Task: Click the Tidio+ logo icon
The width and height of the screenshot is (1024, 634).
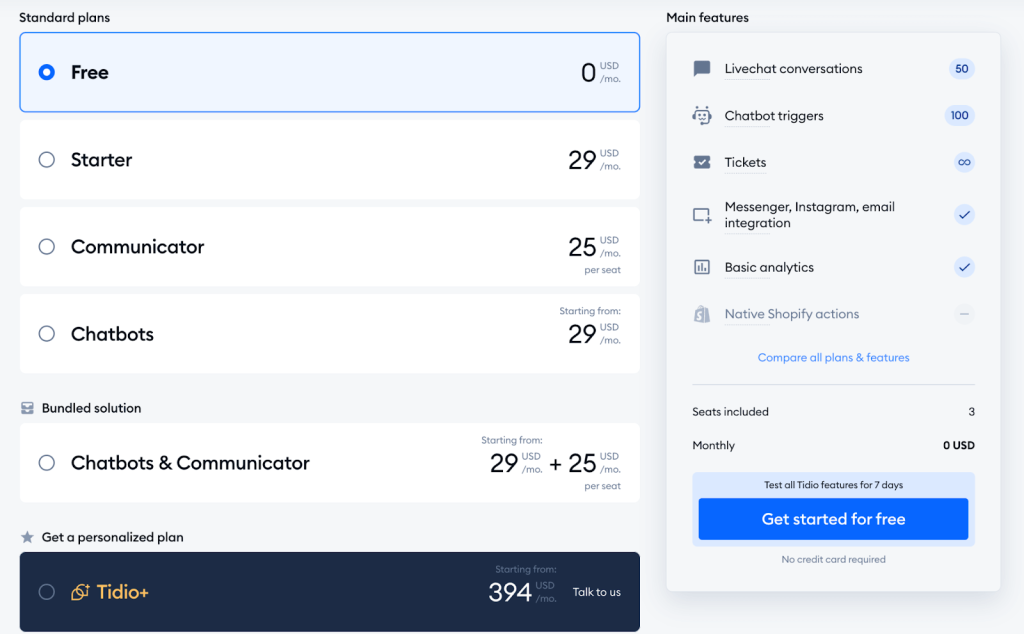Action: click(80, 592)
